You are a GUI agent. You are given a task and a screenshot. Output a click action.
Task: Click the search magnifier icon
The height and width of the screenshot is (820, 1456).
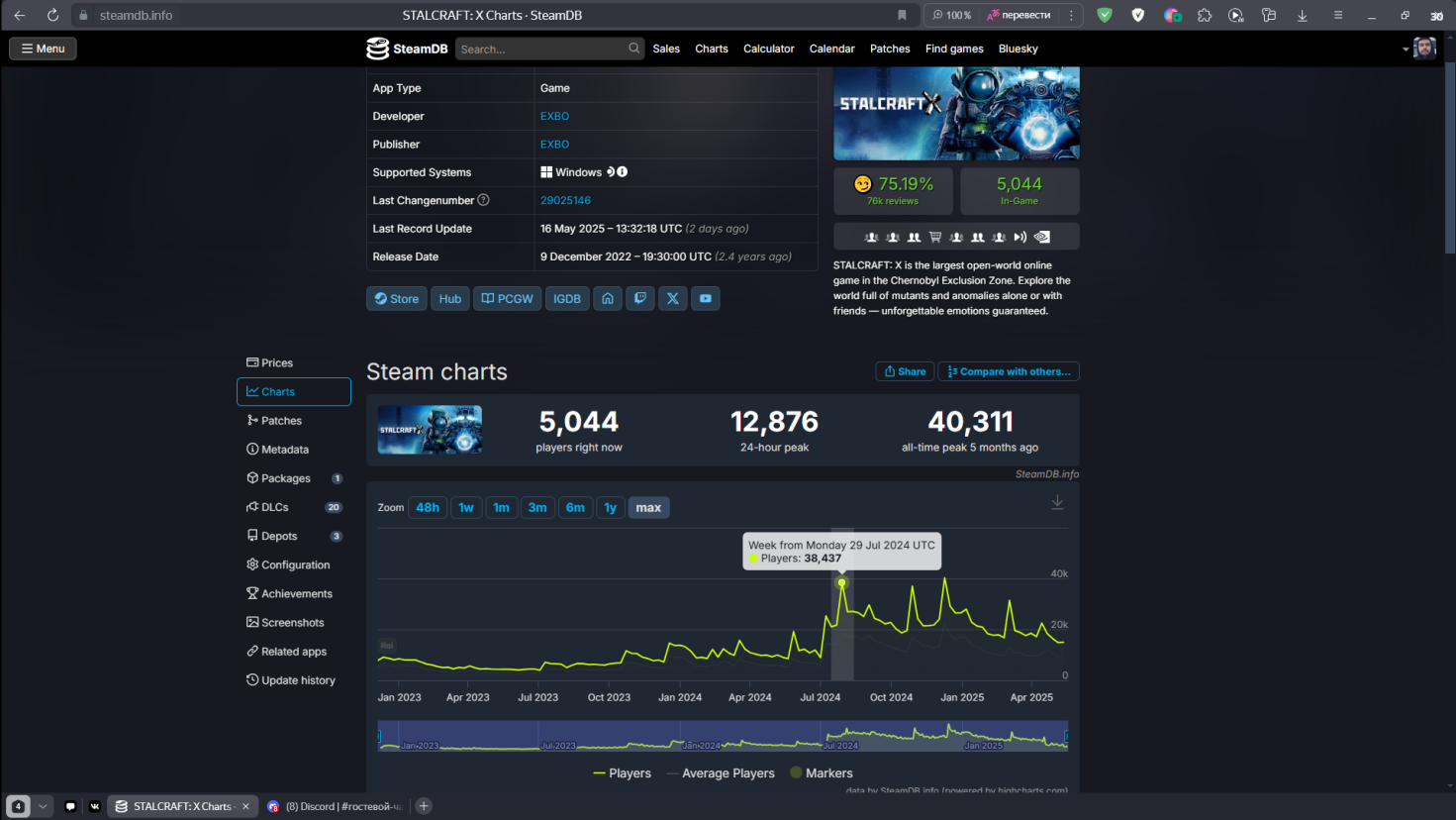(634, 48)
